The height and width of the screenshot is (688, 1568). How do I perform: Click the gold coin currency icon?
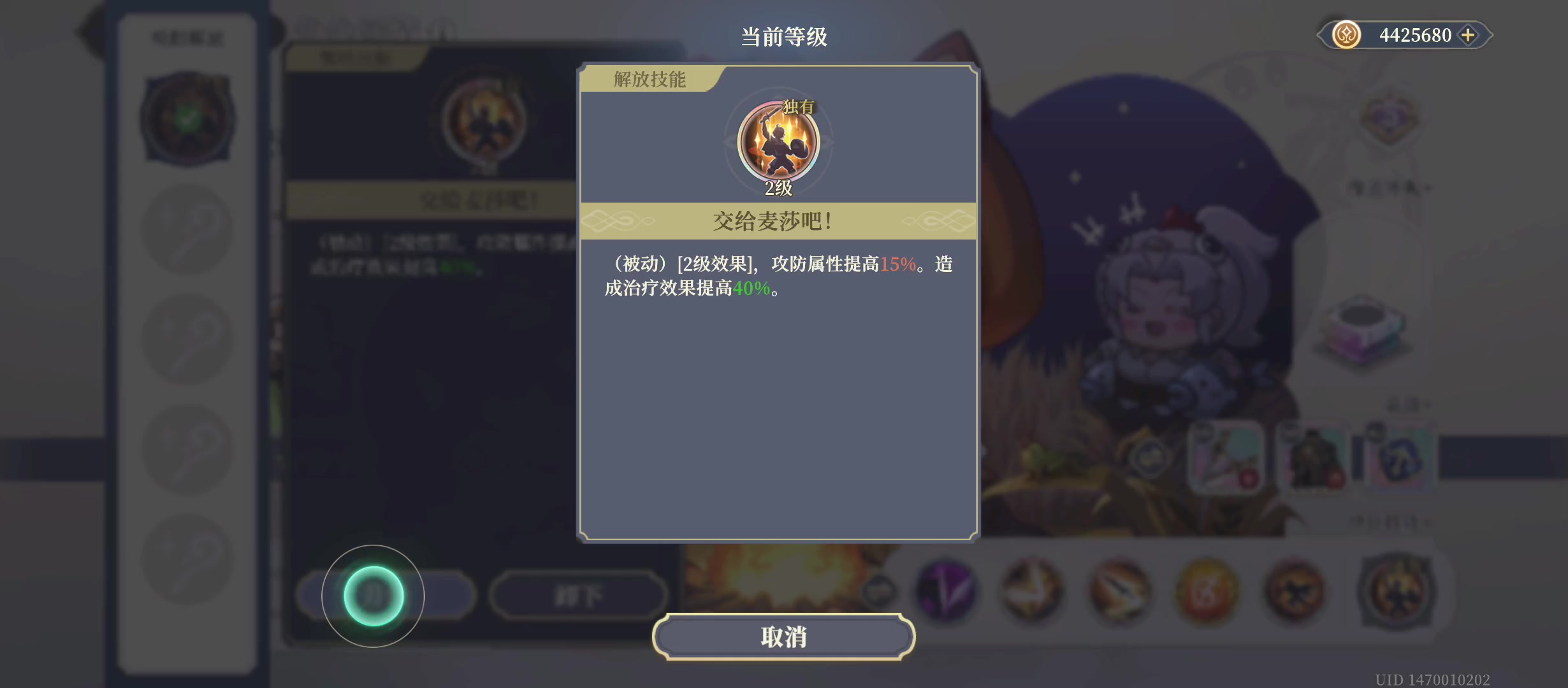tap(1346, 35)
